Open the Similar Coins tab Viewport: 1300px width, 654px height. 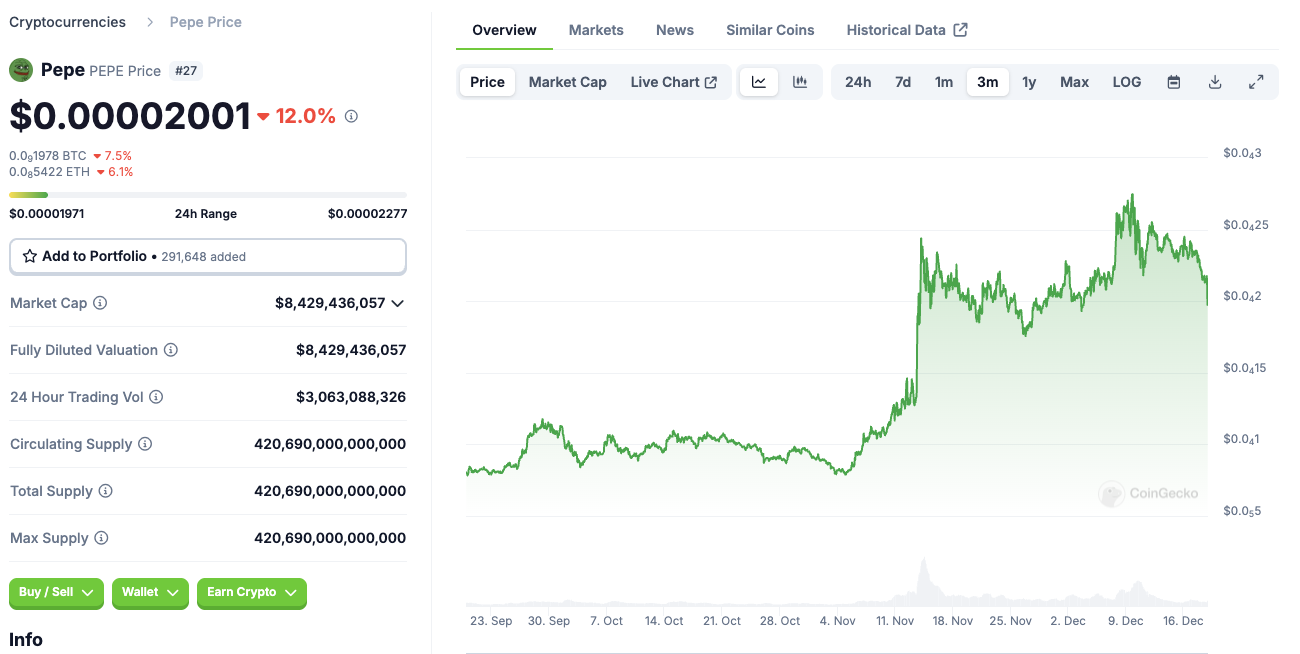(x=770, y=30)
